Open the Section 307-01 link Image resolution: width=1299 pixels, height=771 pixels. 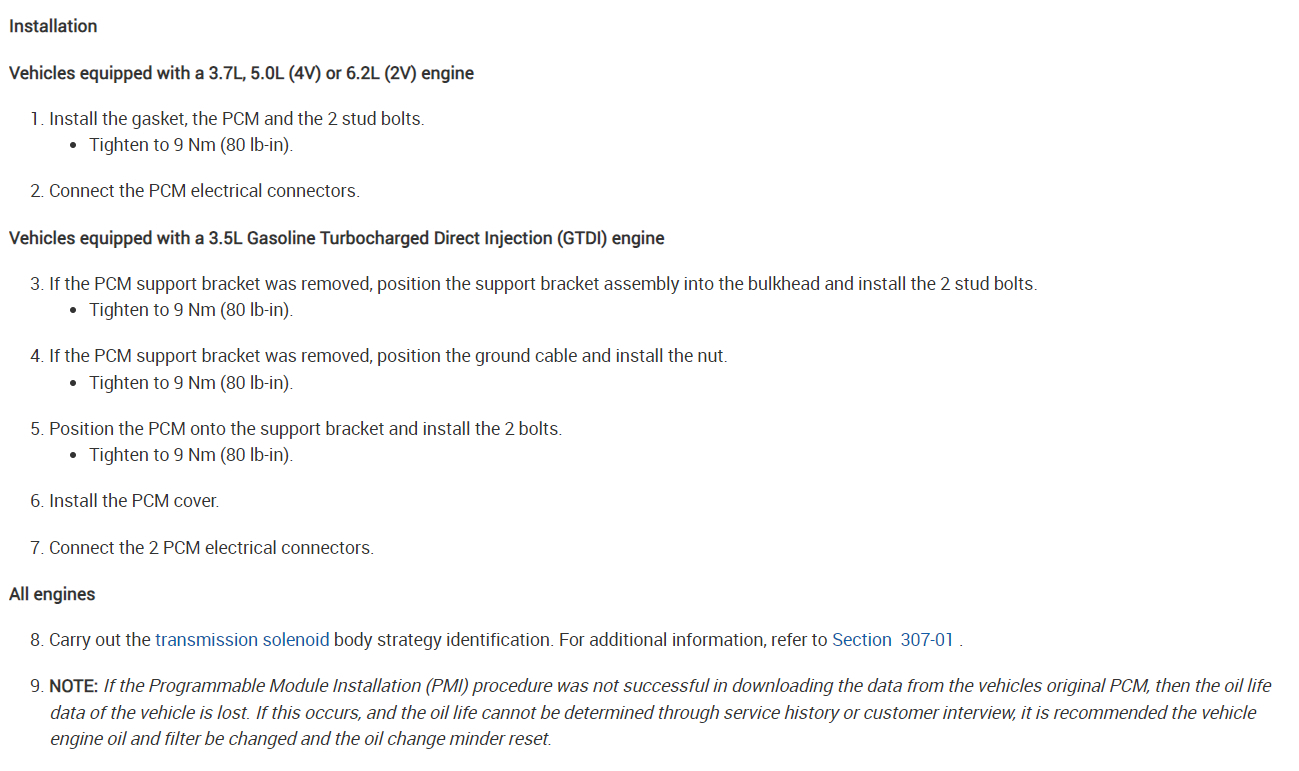[893, 640]
